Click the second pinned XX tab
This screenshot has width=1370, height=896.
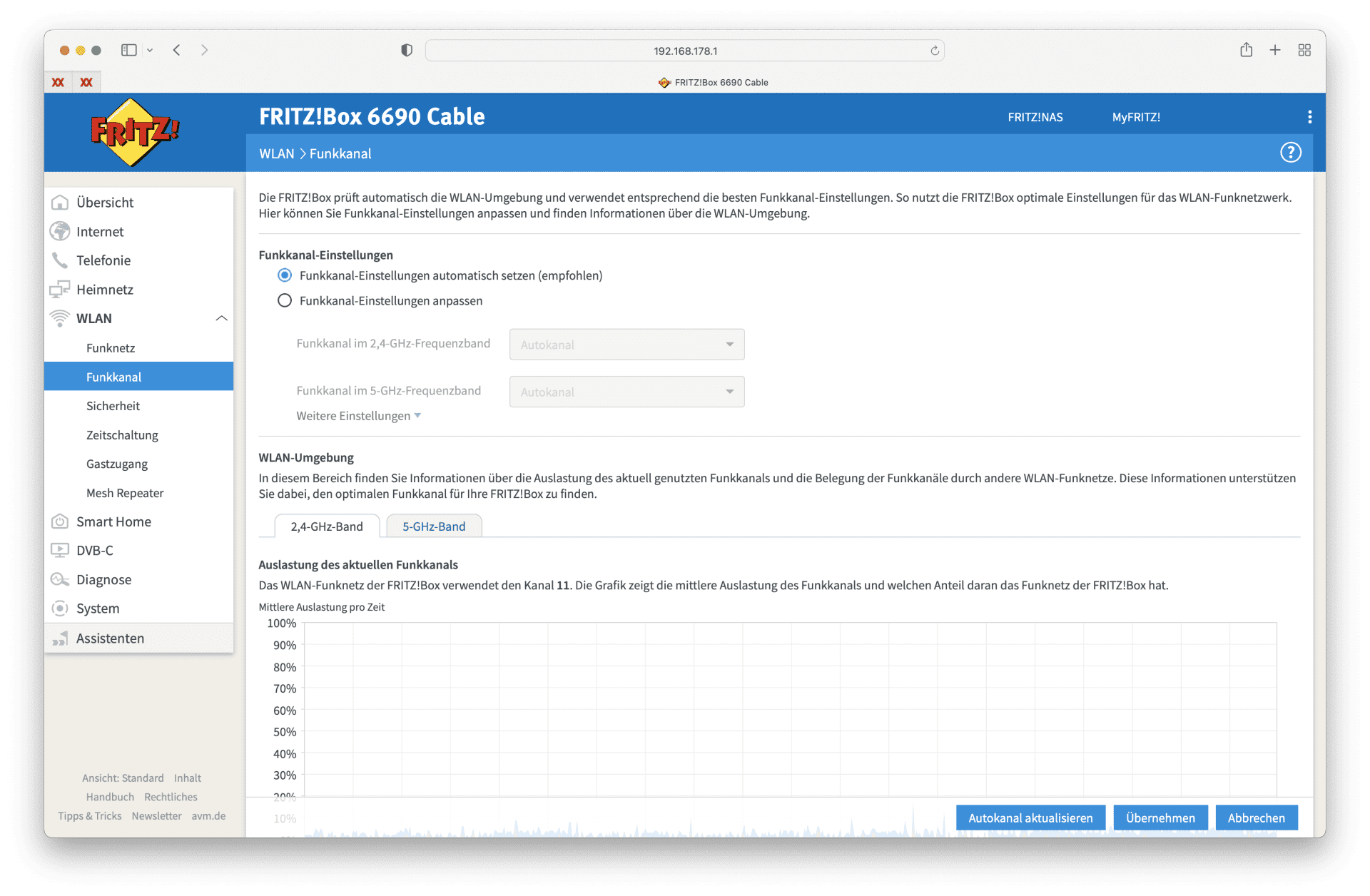point(86,82)
